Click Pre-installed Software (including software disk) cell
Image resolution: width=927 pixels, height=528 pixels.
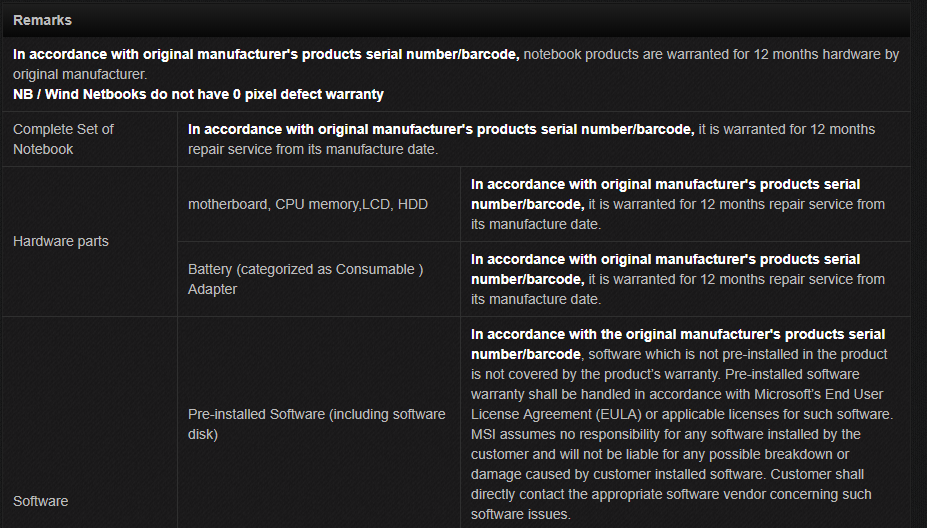click(x=317, y=424)
